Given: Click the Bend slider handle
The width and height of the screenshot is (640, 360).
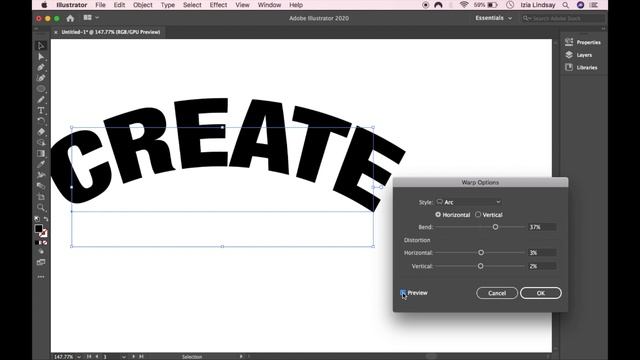Looking at the screenshot, I should click(495, 227).
